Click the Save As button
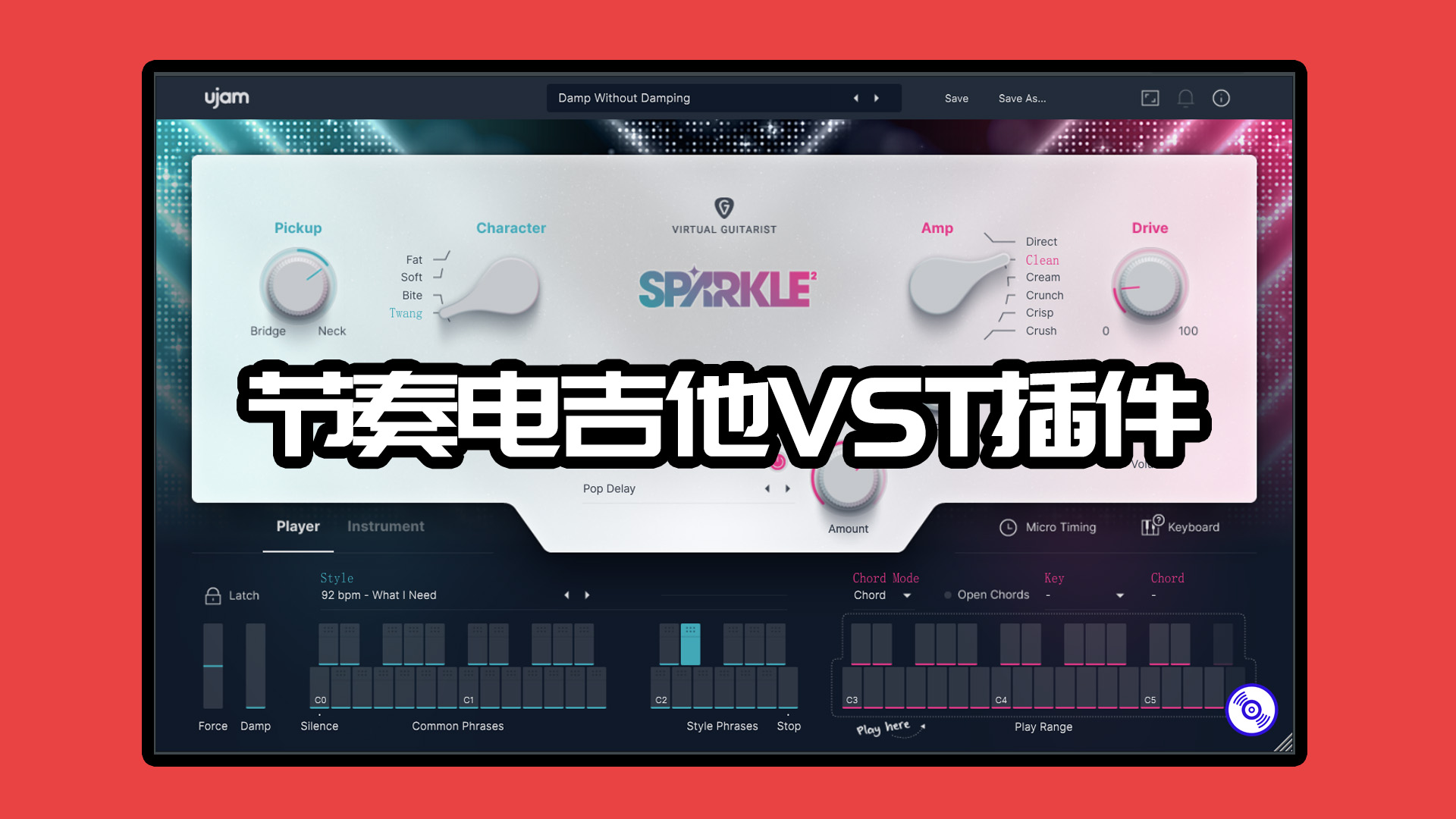1456x819 pixels. 1022,97
